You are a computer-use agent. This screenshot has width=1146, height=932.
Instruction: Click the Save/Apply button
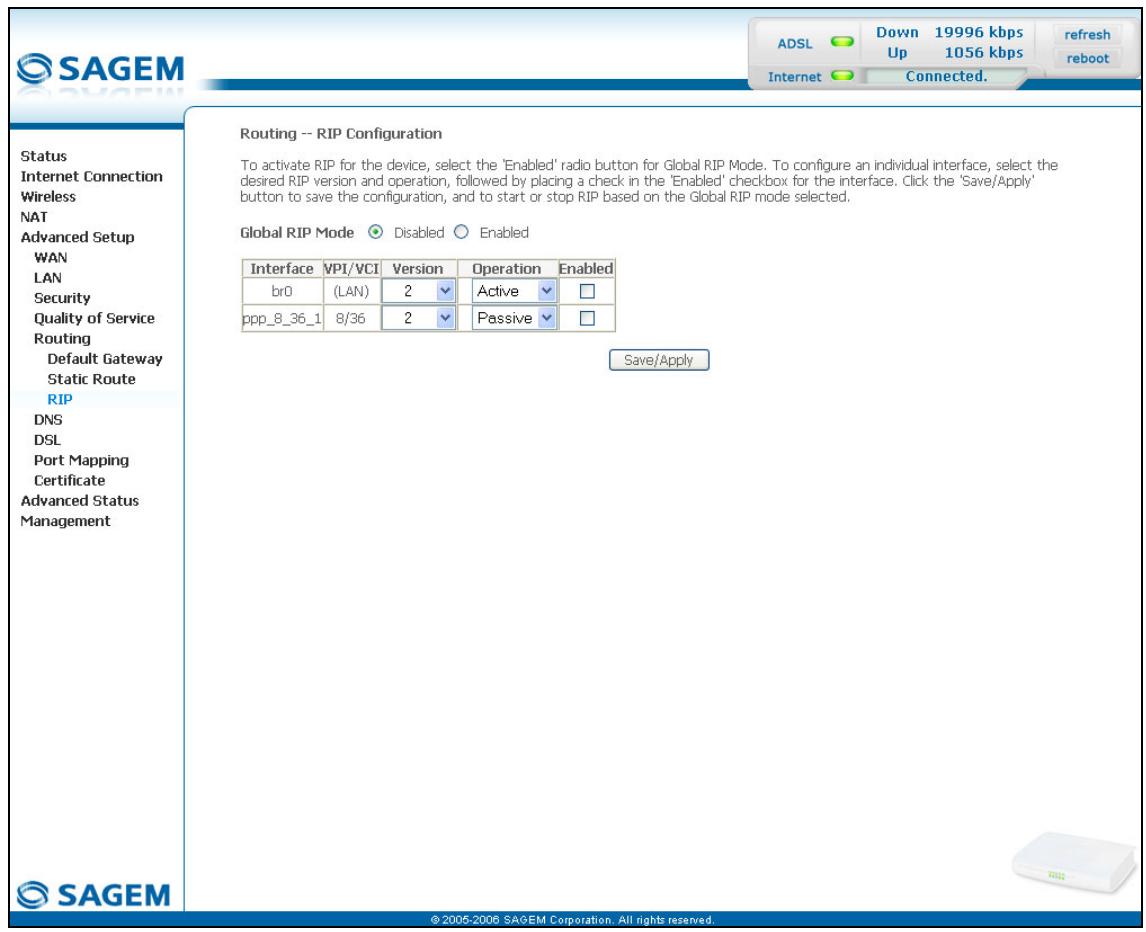pyautogui.click(x=659, y=360)
